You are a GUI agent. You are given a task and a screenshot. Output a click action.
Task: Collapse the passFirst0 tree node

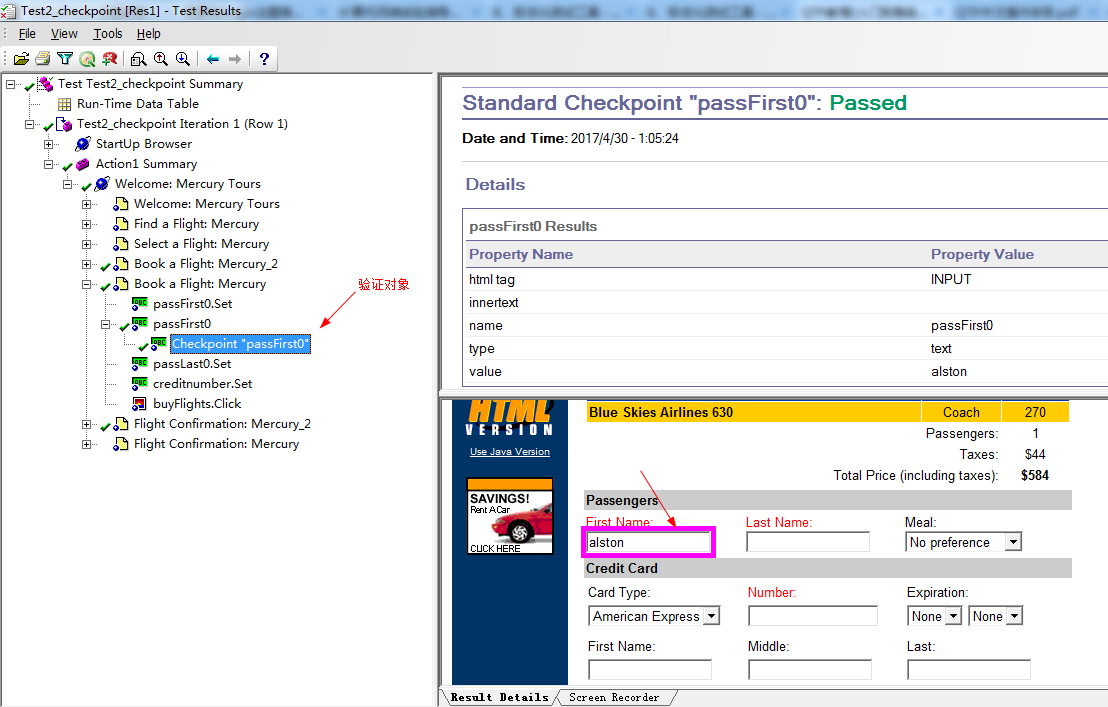[x=106, y=324]
